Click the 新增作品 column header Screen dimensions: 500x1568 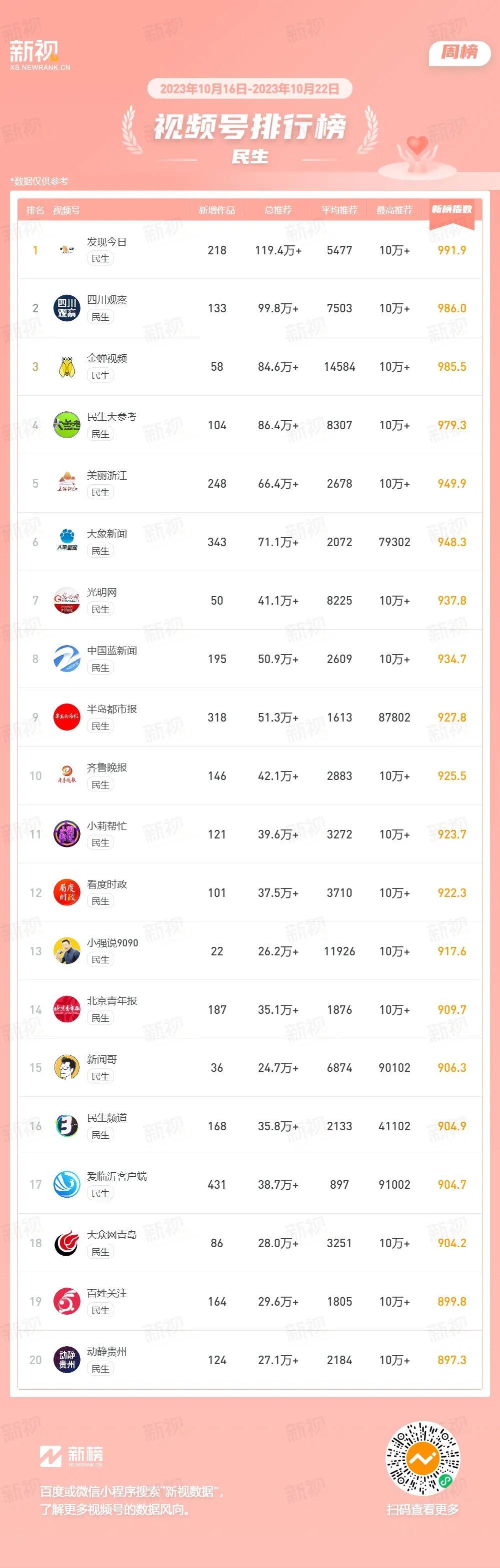tap(217, 210)
